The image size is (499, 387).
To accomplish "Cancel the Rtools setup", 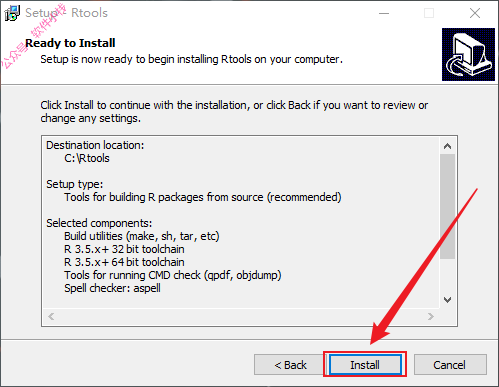I will [450, 365].
